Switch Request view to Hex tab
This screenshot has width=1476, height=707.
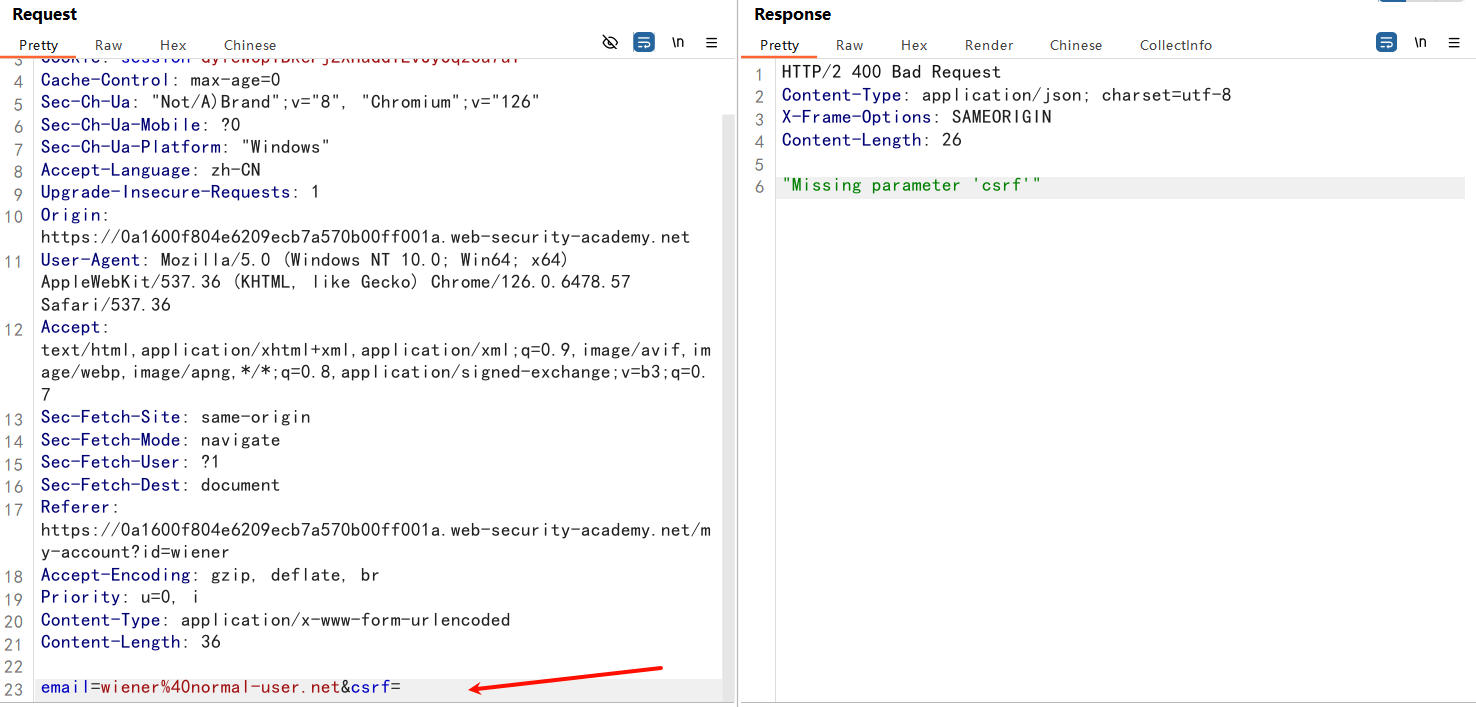click(x=173, y=45)
